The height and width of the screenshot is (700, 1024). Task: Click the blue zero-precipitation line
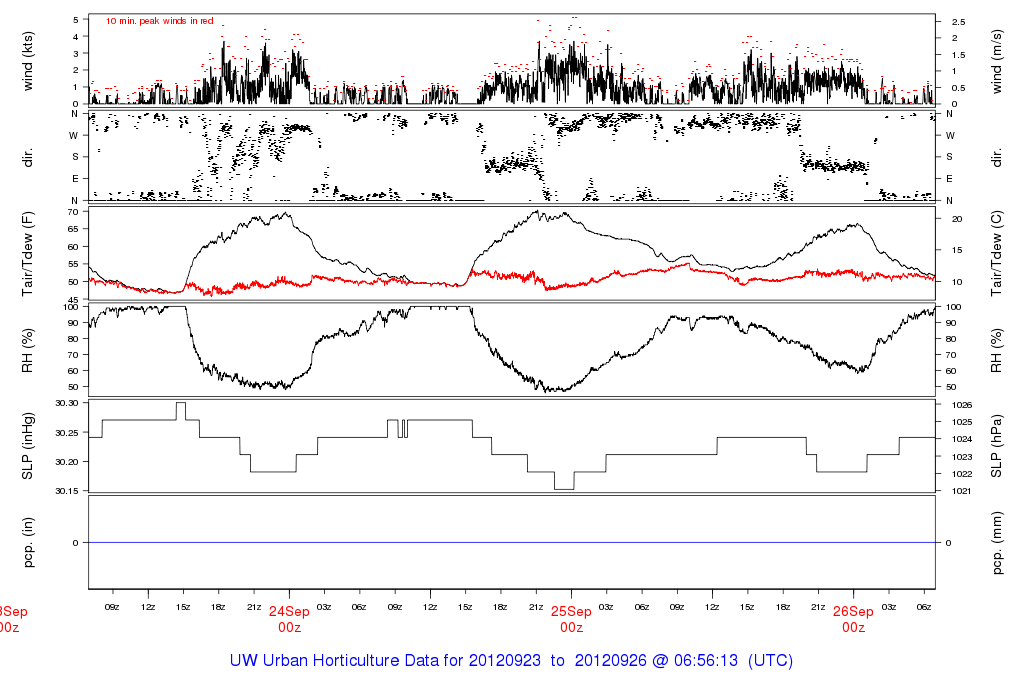point(511,543)
